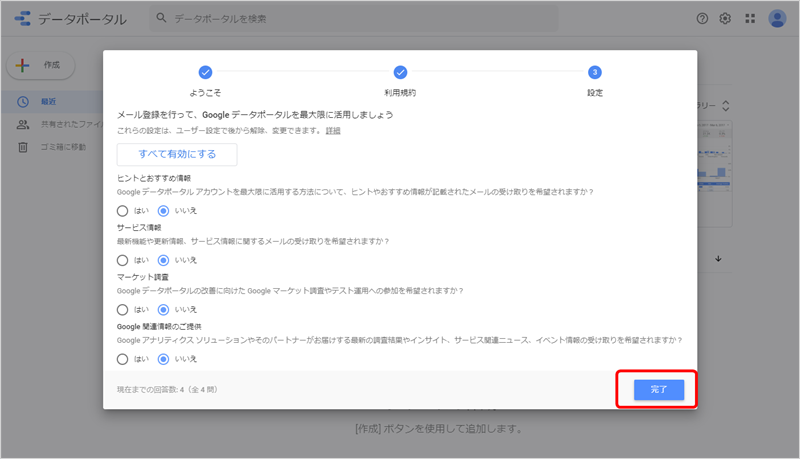Click the search magnifier icon
Viewport: 800px width, 459px height.
(x=161, y=18)
